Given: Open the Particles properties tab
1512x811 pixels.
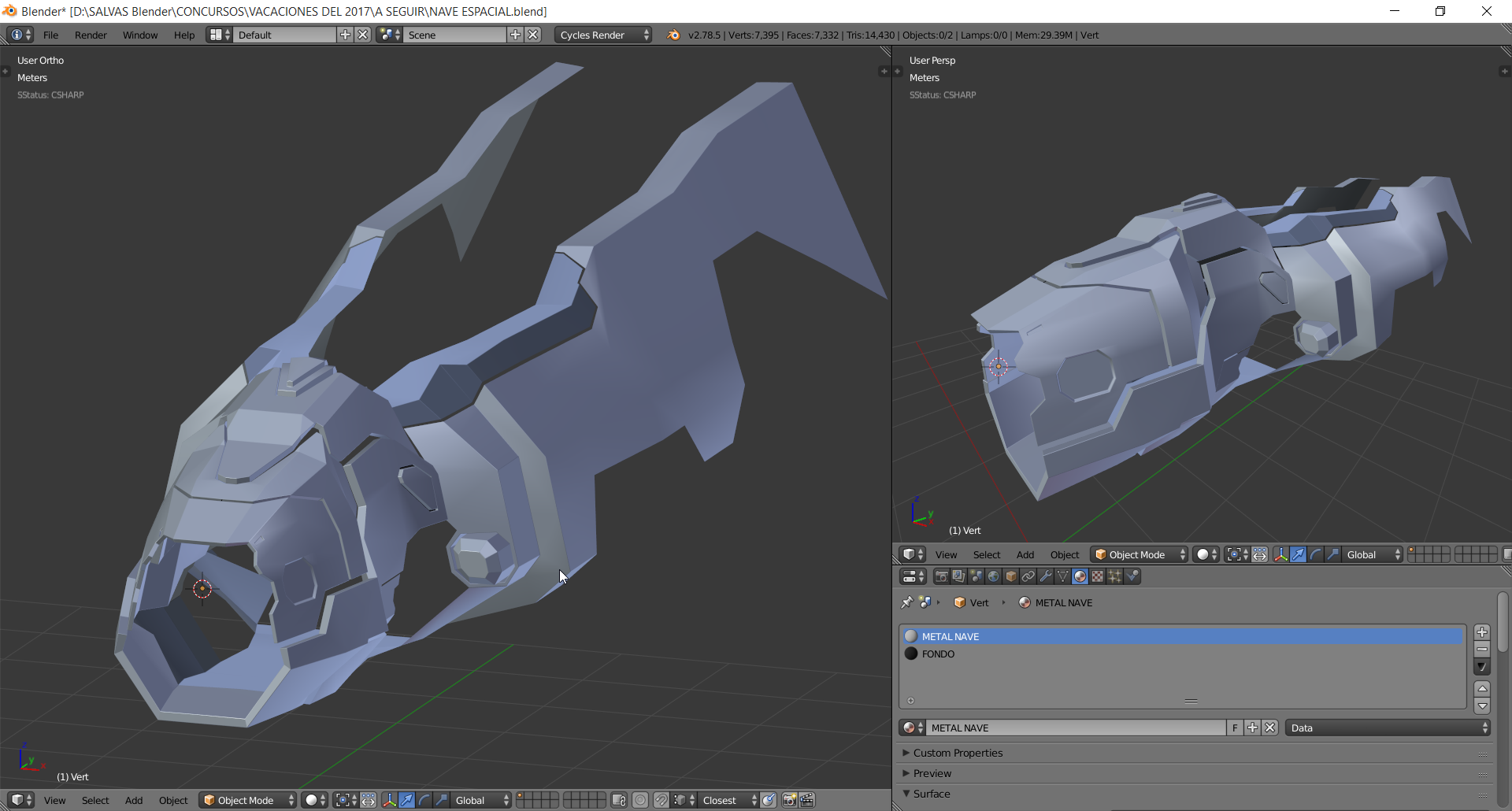Looking at the screenshot, I should tap(1114, 576).
